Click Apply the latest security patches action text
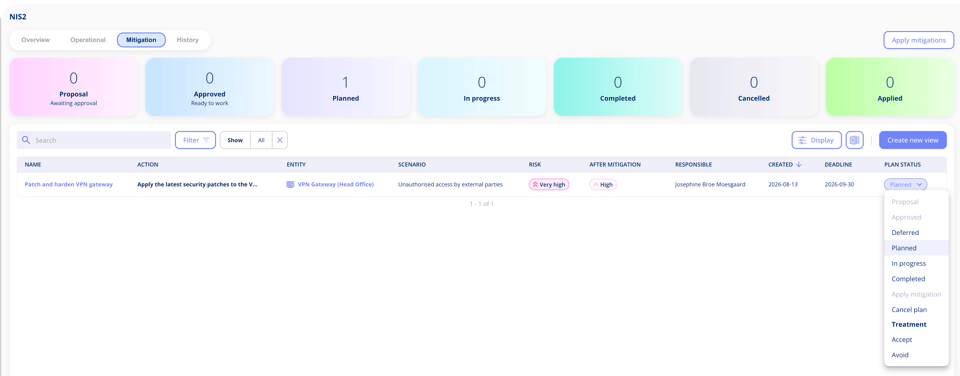 point(197,184)
